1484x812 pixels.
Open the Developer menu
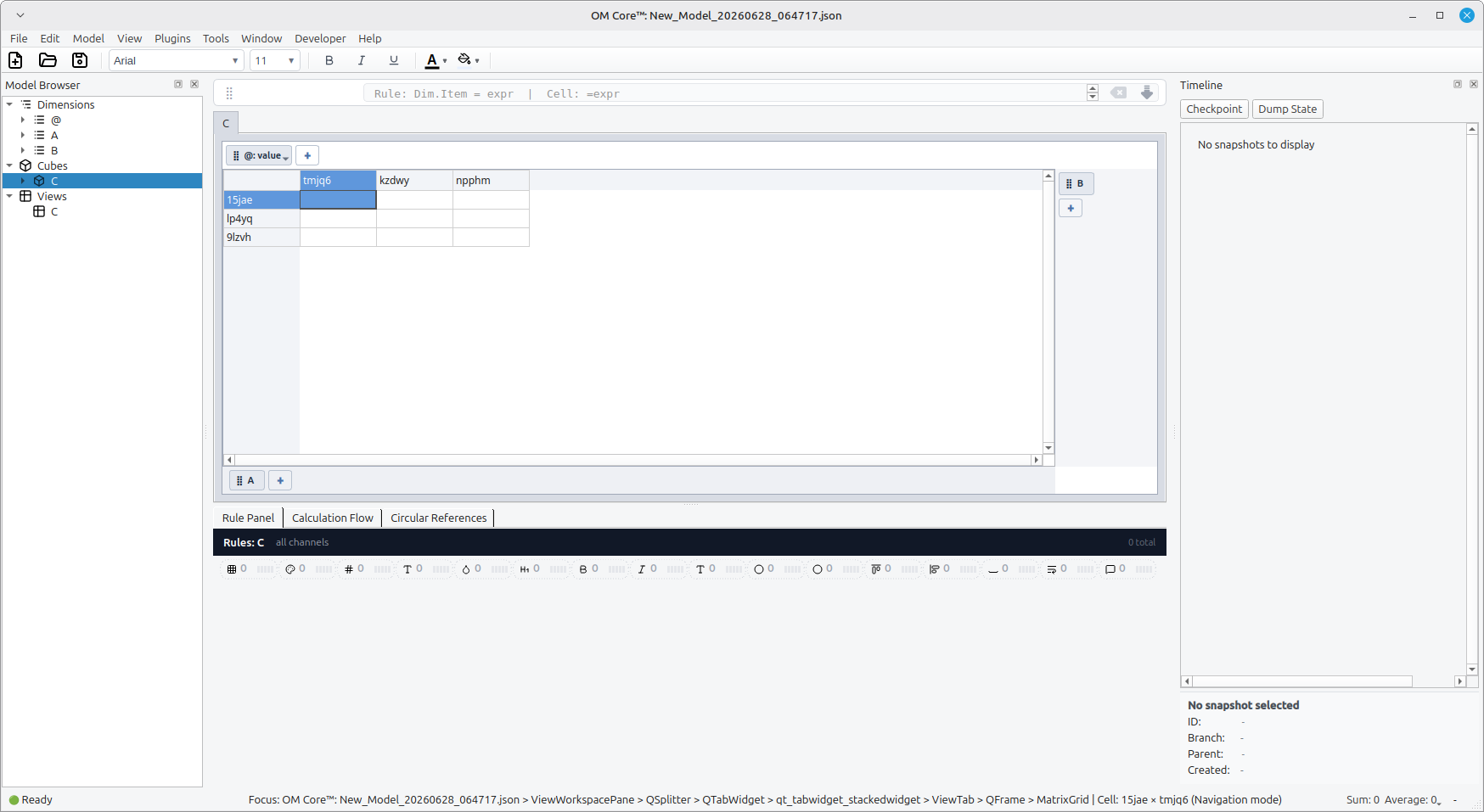click(320, 38)
